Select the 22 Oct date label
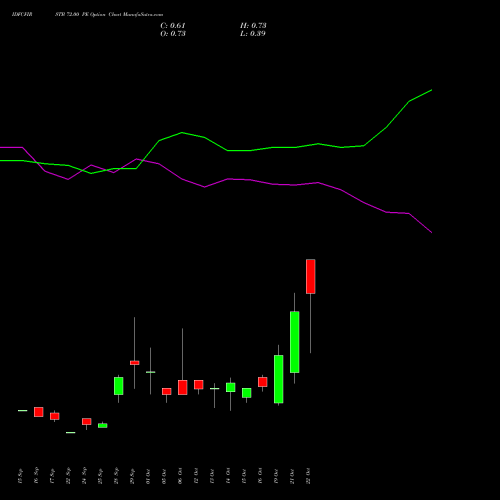500x500 pixels. [x=308, y=476]
